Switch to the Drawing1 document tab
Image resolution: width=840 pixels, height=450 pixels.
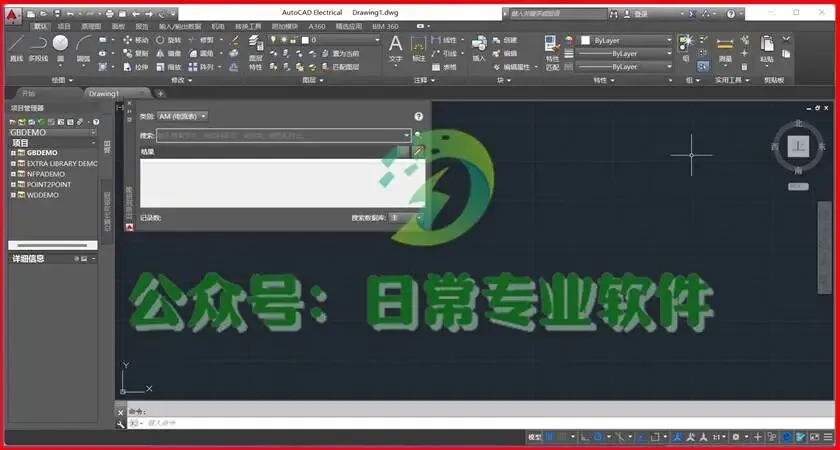117,93
